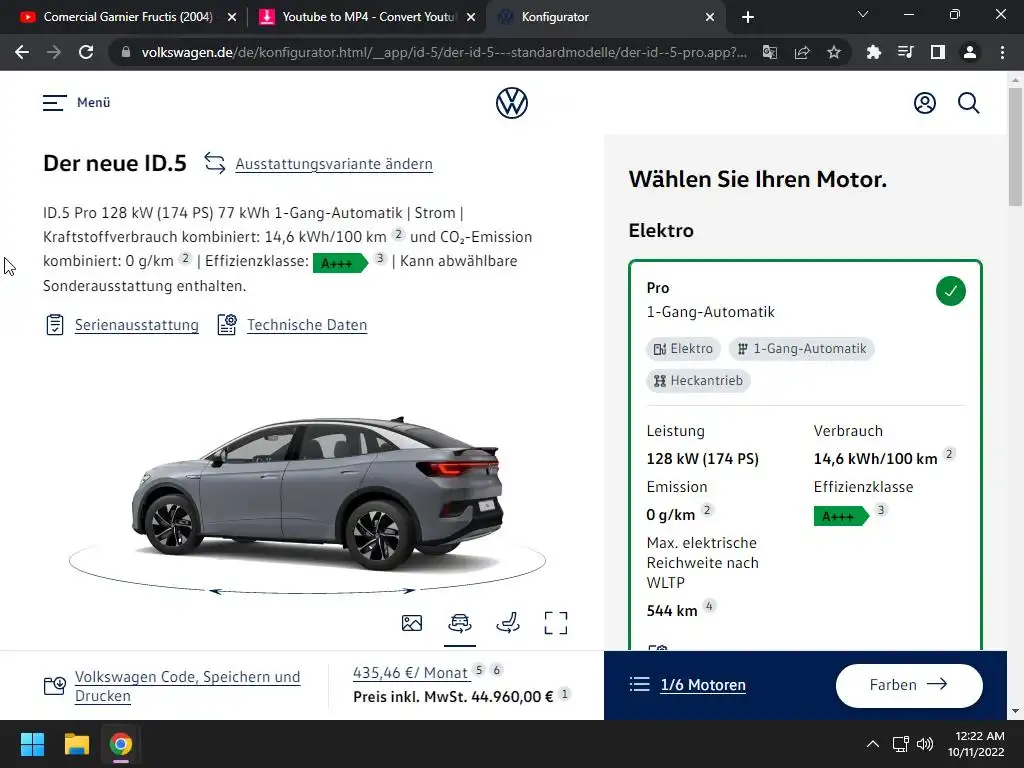Click the swap arrows icon beside Ausstattungsvariante ändern
Image resolution: width=1024 pixels, height=768 pixels.
(214, 163)
